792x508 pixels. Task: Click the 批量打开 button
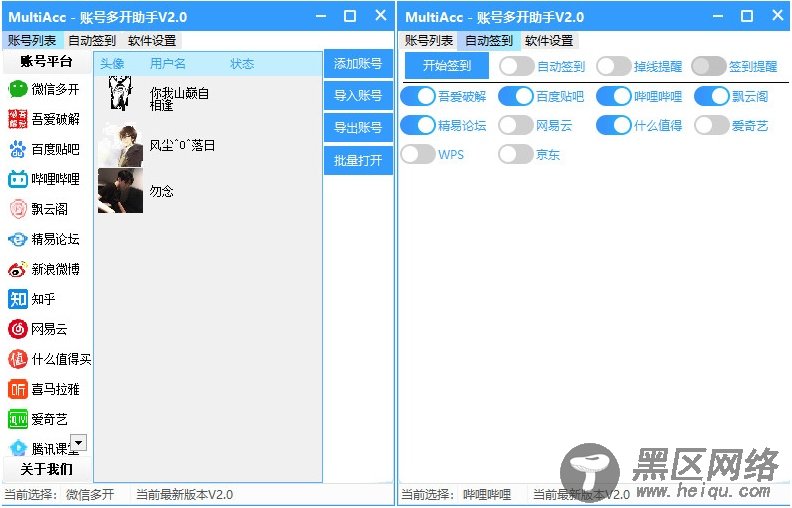tap(358, 161)
